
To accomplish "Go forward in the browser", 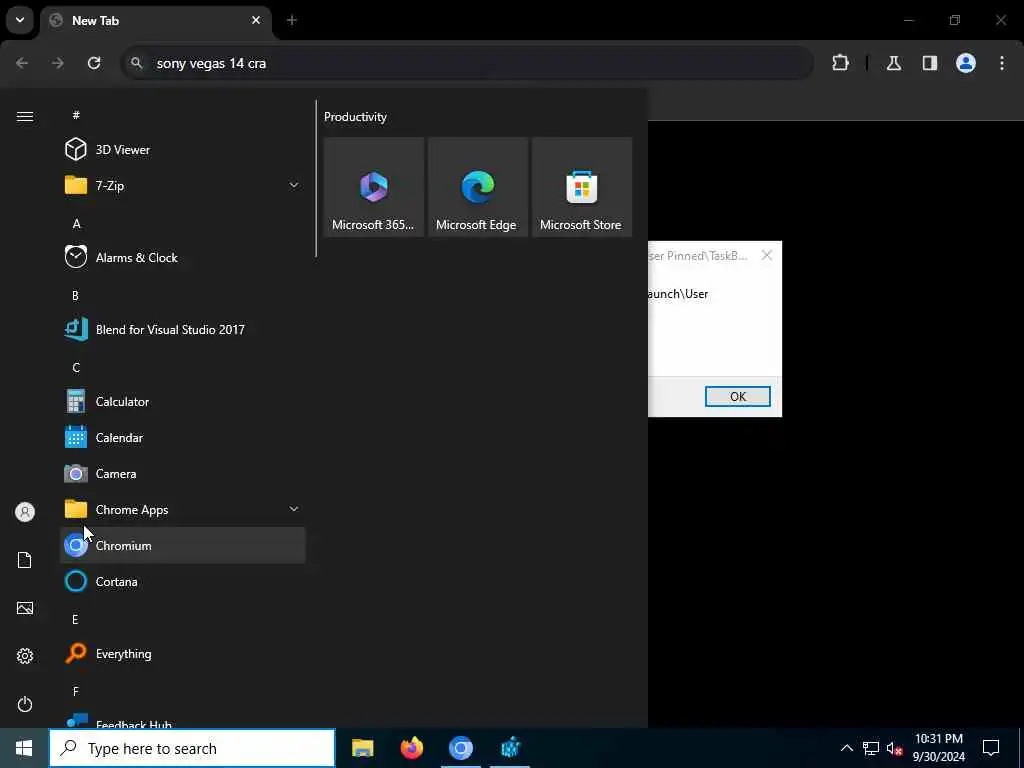I will 58,63.
